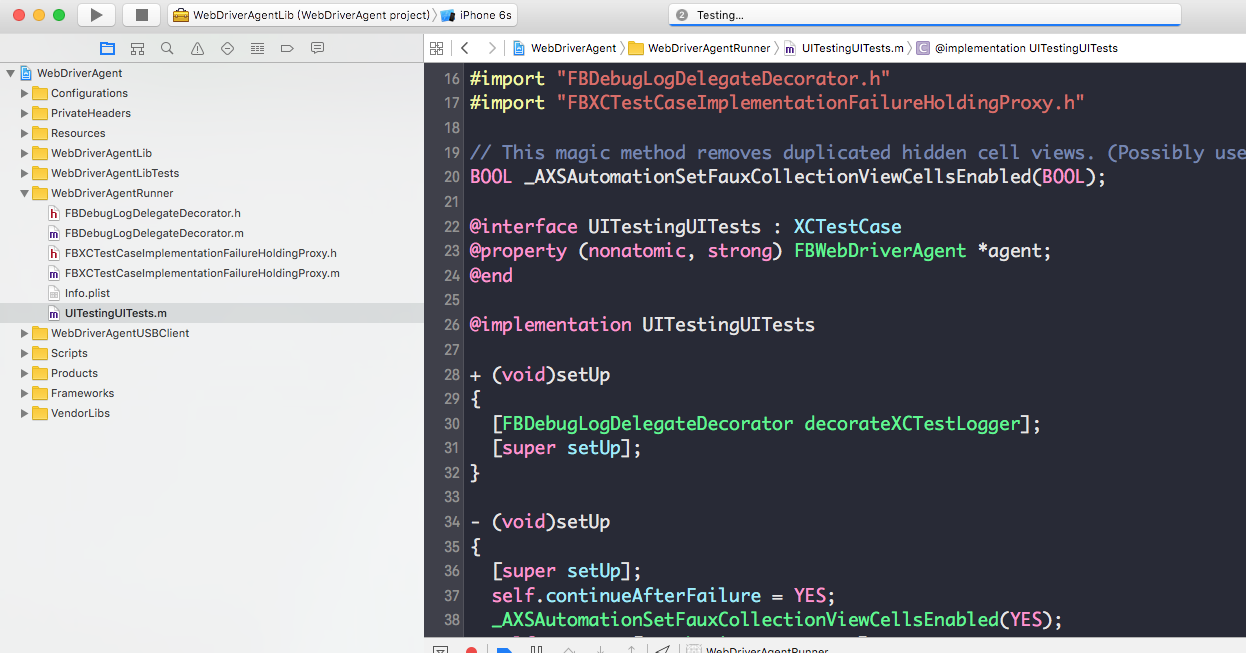Expand the Configurations folder
The image size is (1246, 653).
[x=25, y=93]
